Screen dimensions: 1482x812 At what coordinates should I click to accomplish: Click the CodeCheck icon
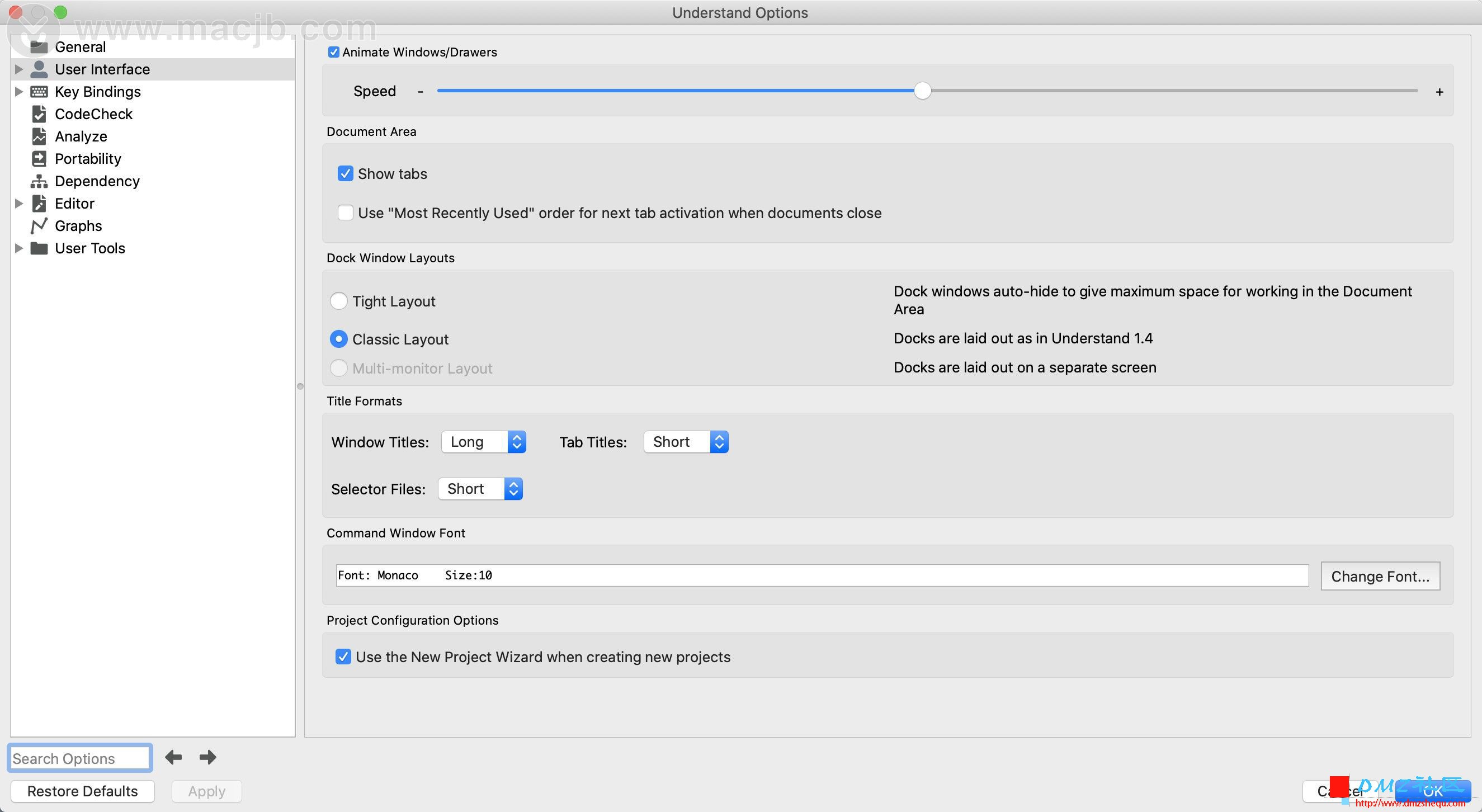[39, 113]
